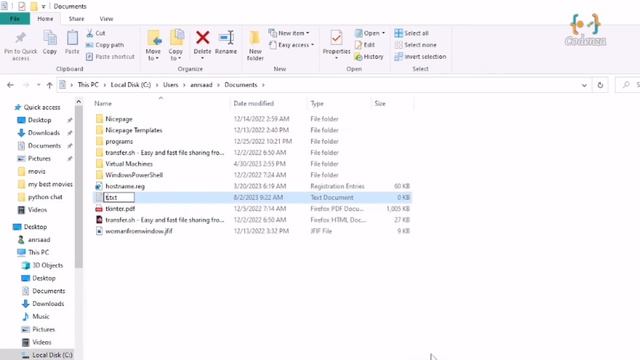Sort by the Size column header
640x360 pixels.
point(380,104)
